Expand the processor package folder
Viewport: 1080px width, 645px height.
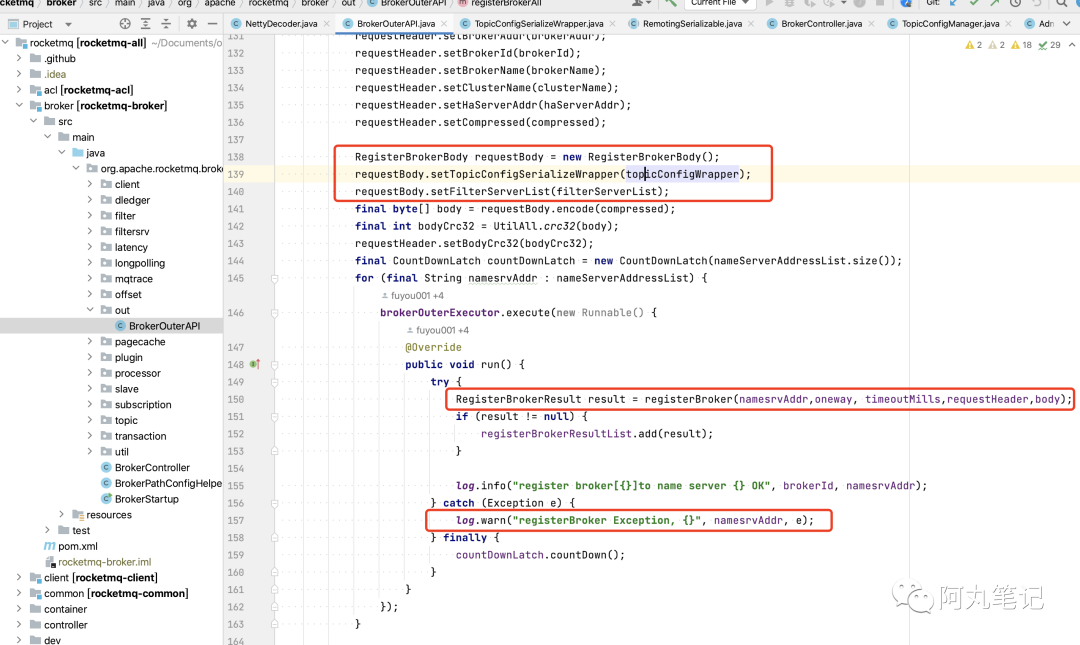90,373
